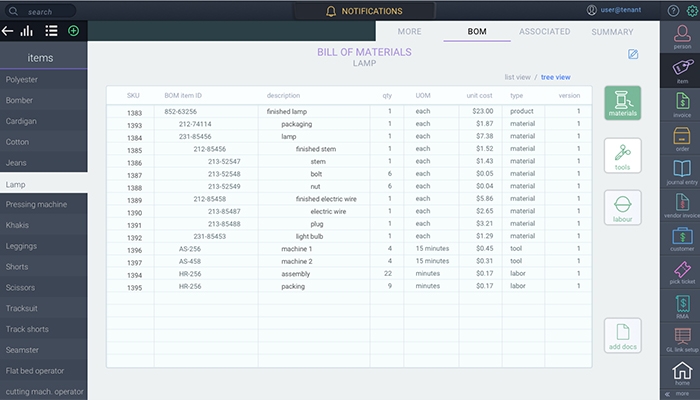
Task: Open the list view icon in the toolbar
Action: (x=51, y=31)
